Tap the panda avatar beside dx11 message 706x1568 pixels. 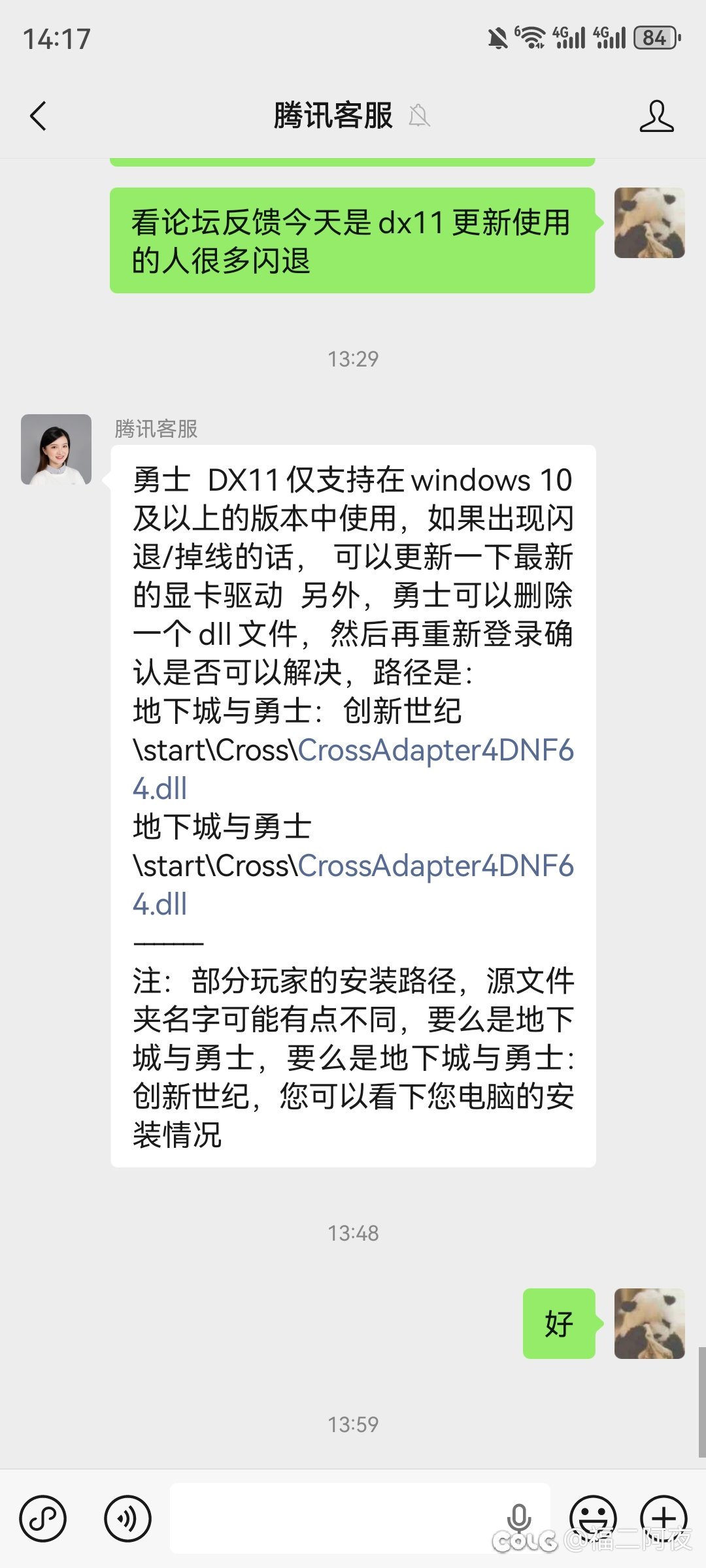tap(650, 223)
